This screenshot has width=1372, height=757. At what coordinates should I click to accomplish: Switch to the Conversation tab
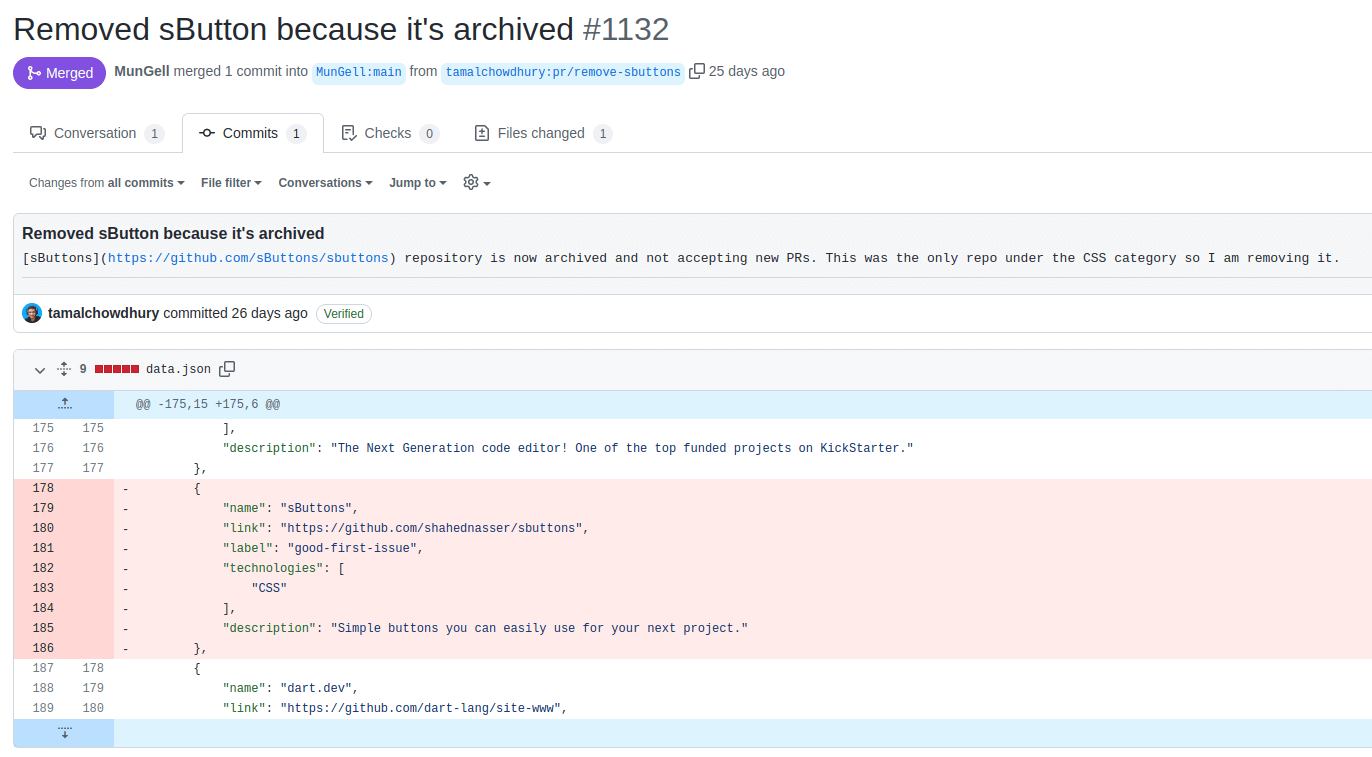[x=96, y=133]
